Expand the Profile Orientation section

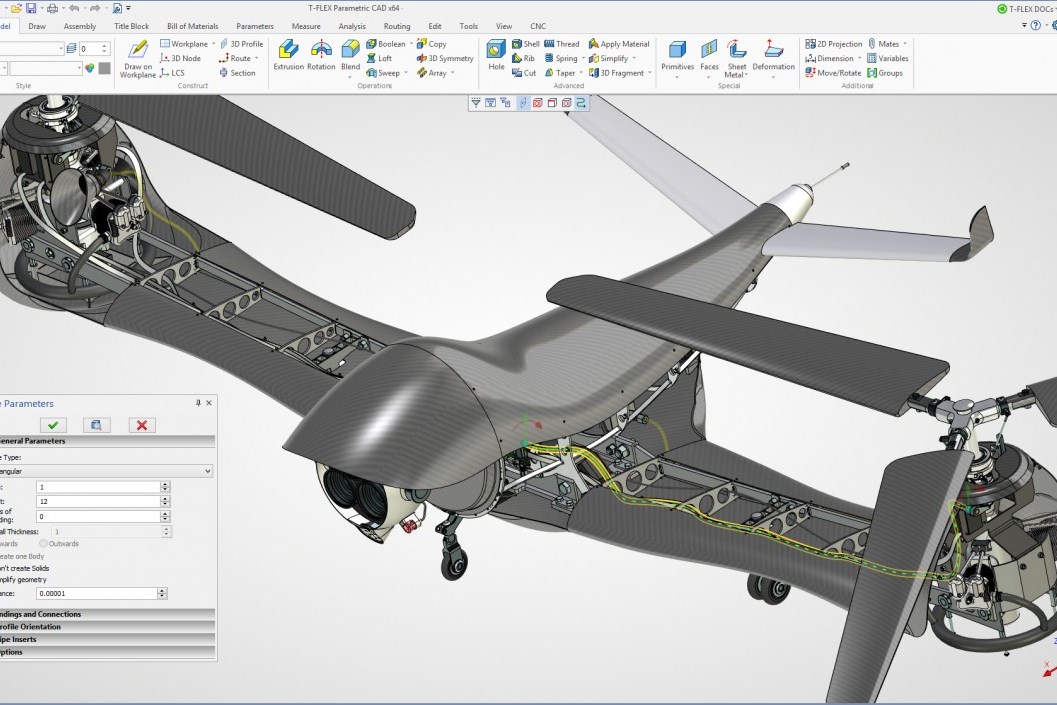(x=106, y=627)
